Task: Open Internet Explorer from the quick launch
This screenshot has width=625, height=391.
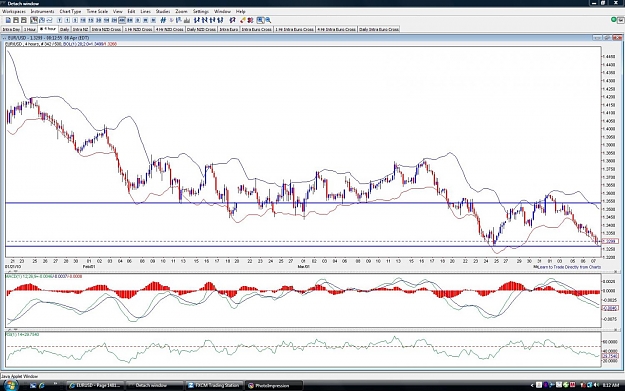Action: click(x=42, y=385)
